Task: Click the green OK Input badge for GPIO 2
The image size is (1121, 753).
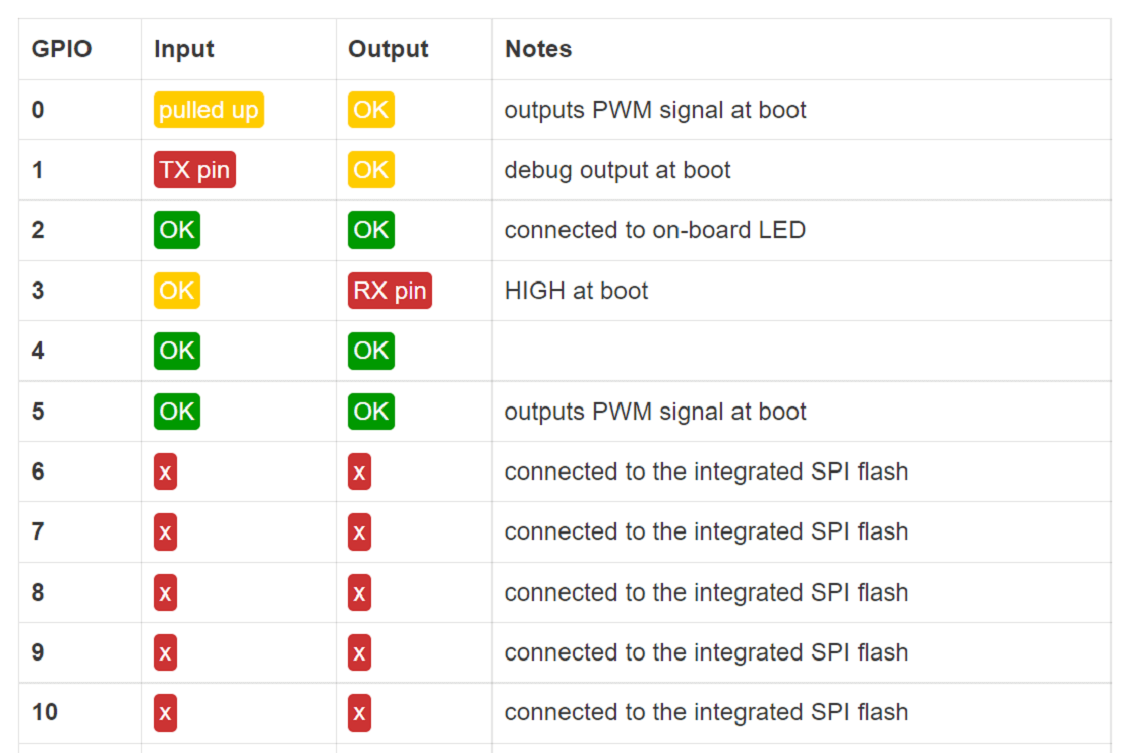Action: point(176,230)
